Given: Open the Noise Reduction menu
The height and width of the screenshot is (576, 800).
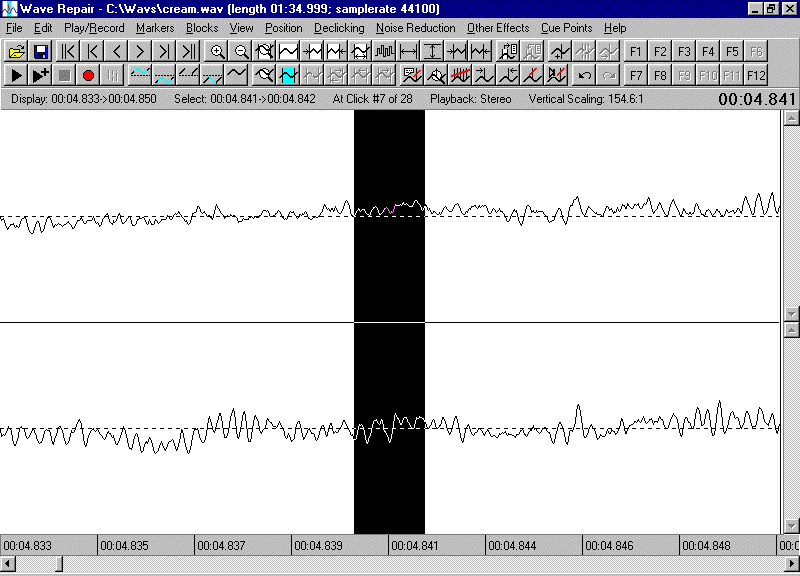Looking at the screenshot, I should coord(415,28).
